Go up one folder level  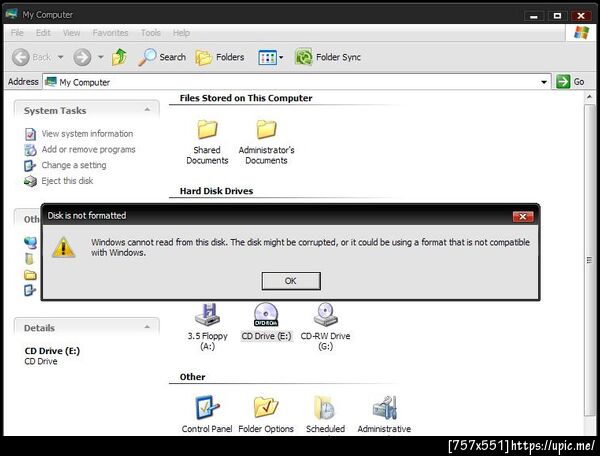(x=119, y=57)
